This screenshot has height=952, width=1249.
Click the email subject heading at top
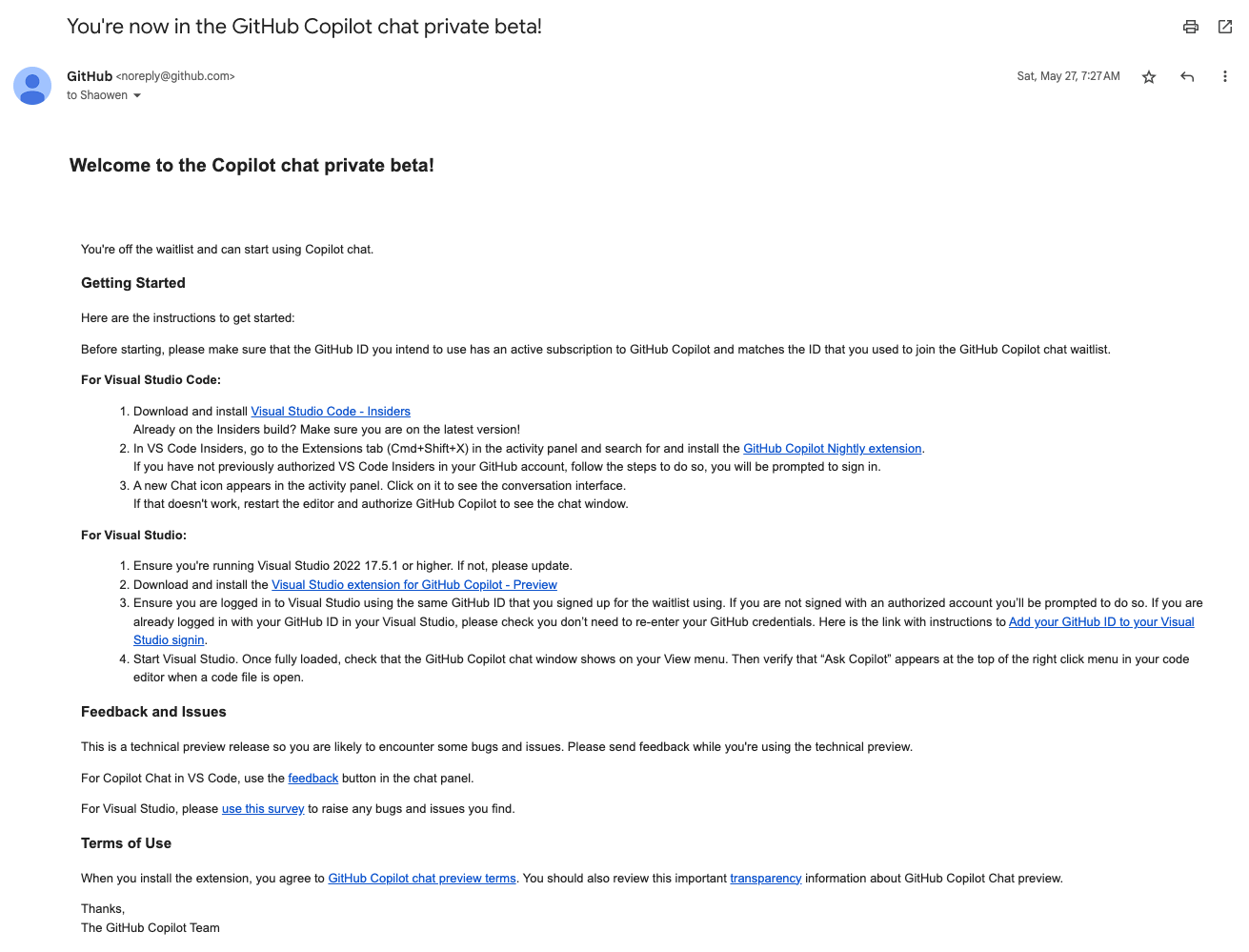point(304,27)
